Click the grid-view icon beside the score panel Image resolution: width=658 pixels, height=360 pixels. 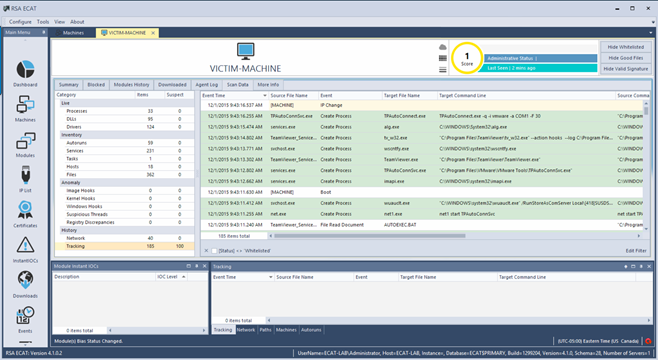coord(442,58)
